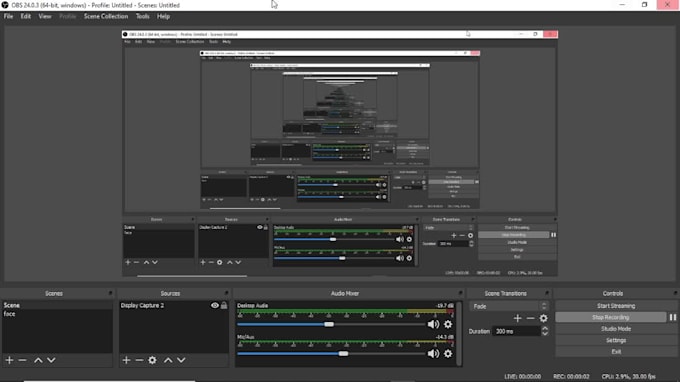
Task: Open the View menu
Action: [45, 16]
